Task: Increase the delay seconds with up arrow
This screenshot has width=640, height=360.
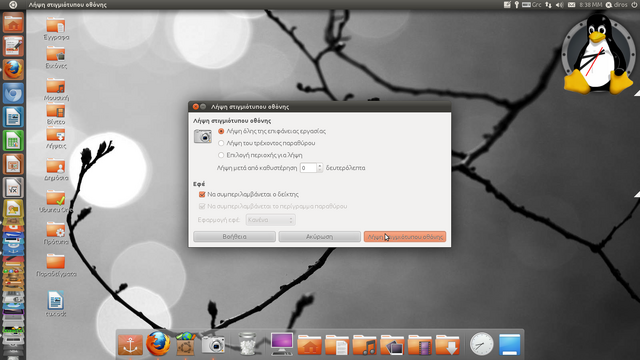Action: click(320, 165)
